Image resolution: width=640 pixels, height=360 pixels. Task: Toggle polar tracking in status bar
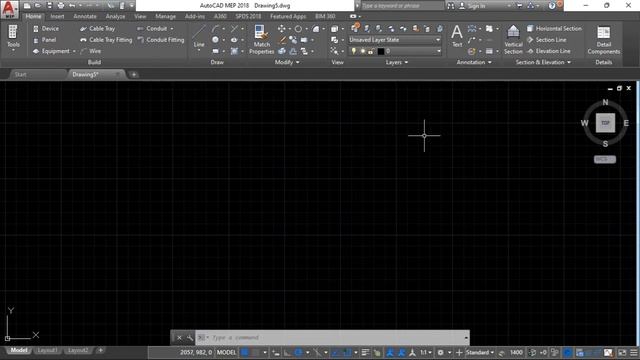pyautogui.click(x=298, y=352)
